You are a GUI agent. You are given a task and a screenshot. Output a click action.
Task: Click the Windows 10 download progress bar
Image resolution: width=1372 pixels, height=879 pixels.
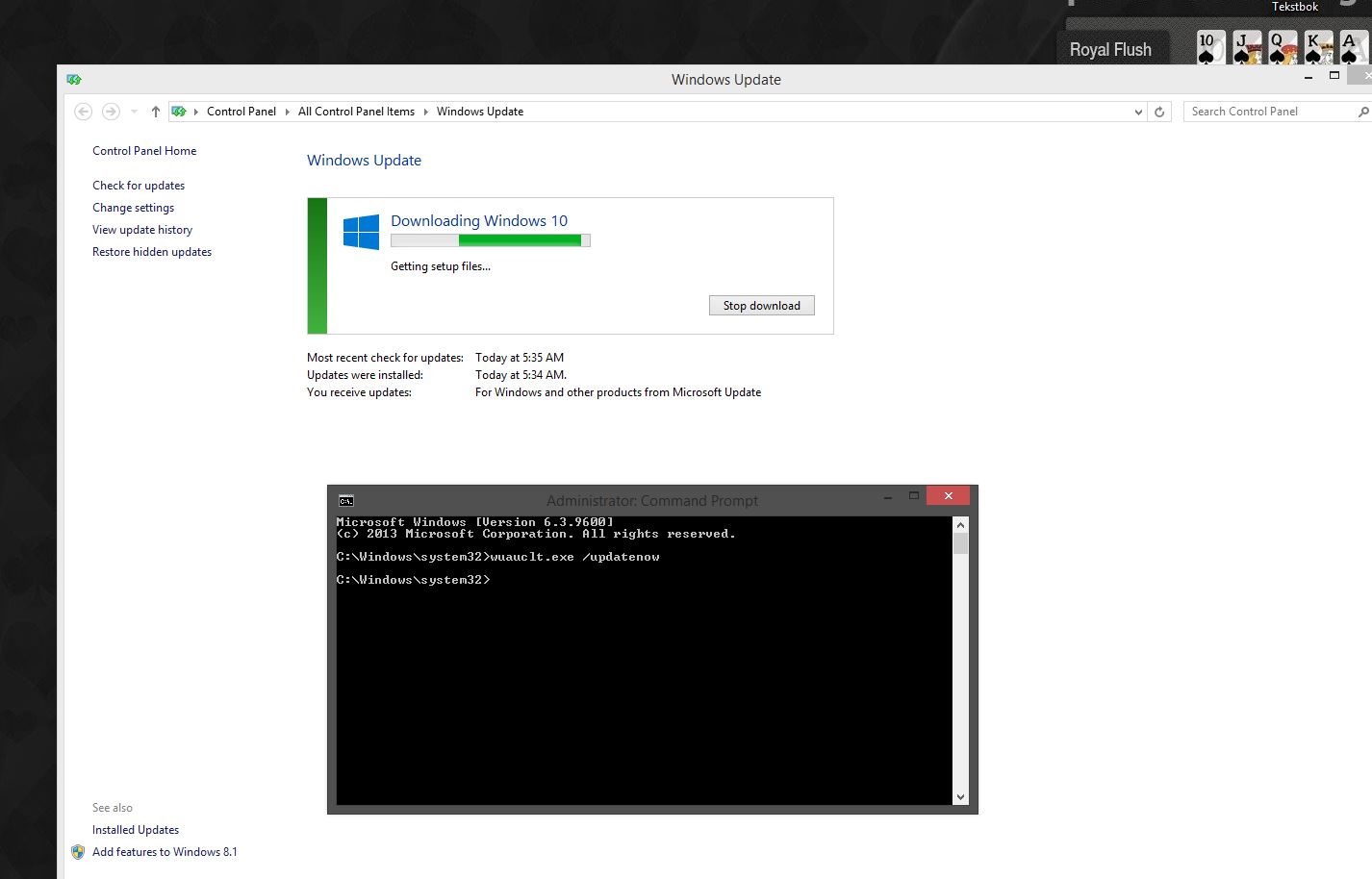point(491,240)
